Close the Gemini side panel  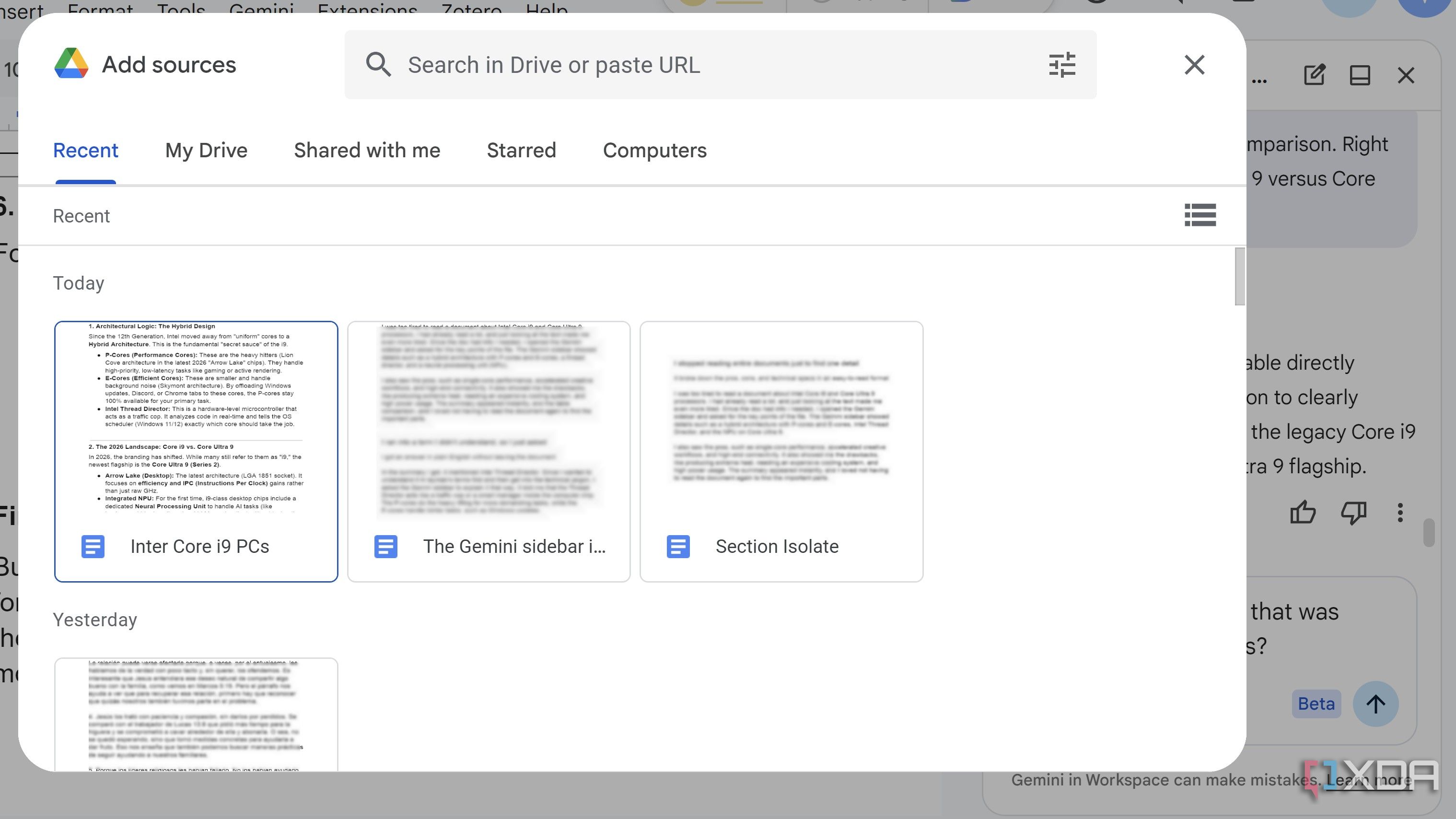click(x=1406, y=75)
